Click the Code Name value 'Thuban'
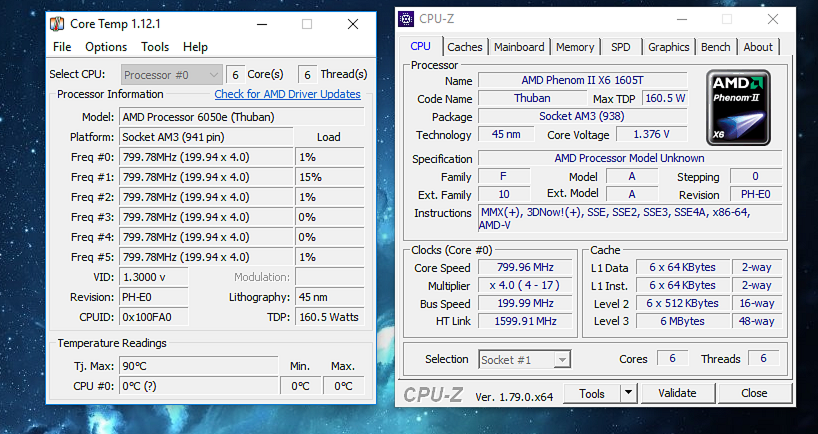The height and width of the screenshot is (434, 818). 532,98
